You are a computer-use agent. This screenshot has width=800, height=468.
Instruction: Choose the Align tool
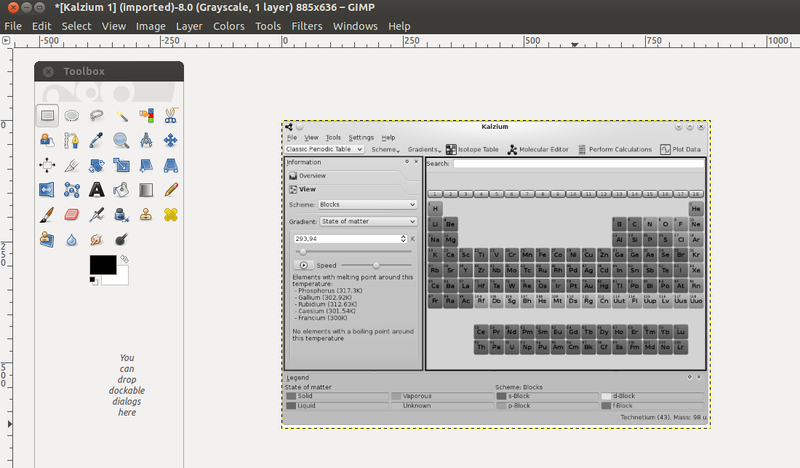(47, 165)
